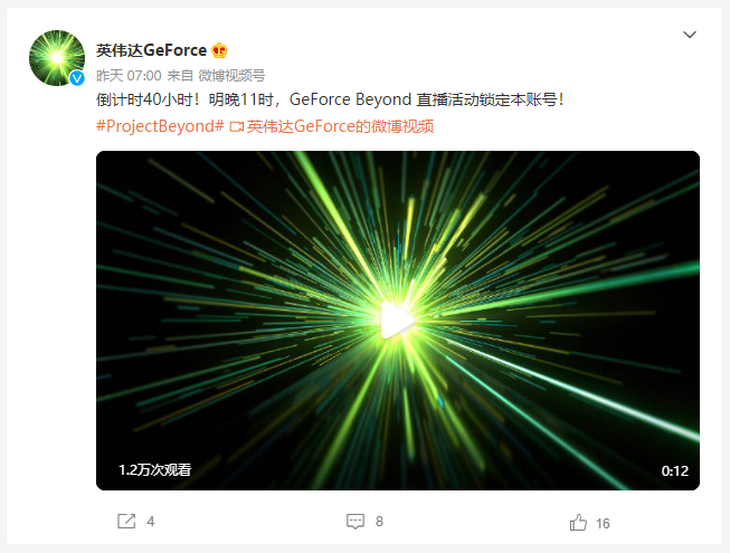
Task: Click the repost share icon
Action: [126, 521]
